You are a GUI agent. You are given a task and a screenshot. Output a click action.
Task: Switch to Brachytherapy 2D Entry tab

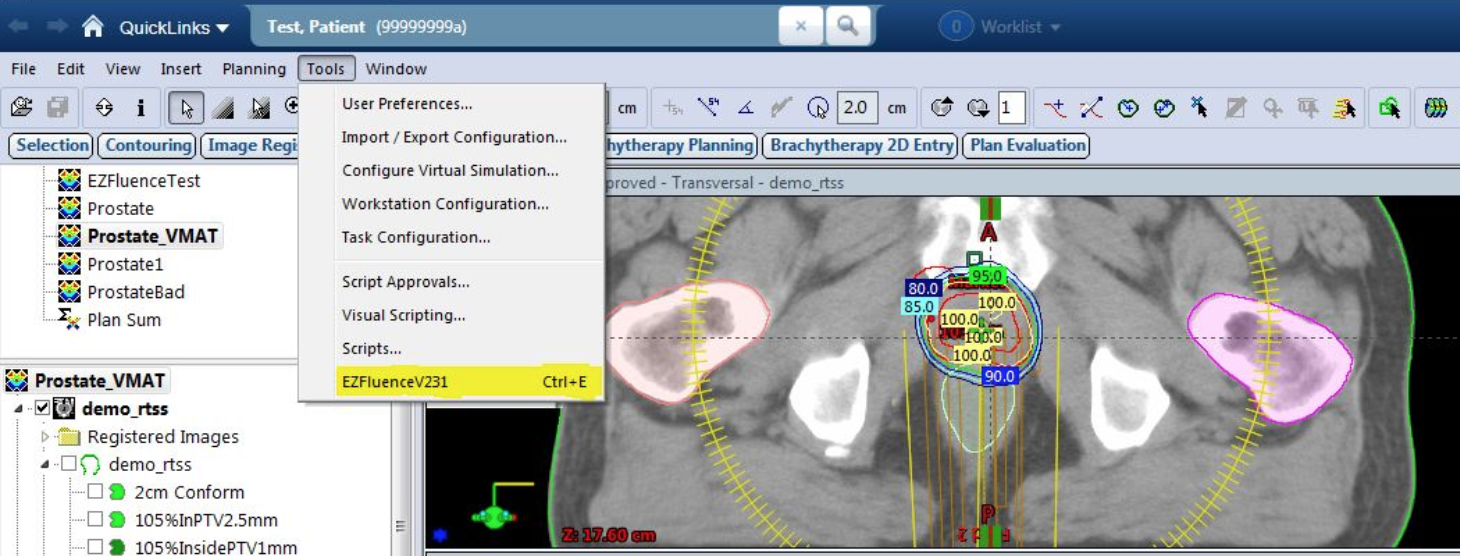[x=862, y=145]
